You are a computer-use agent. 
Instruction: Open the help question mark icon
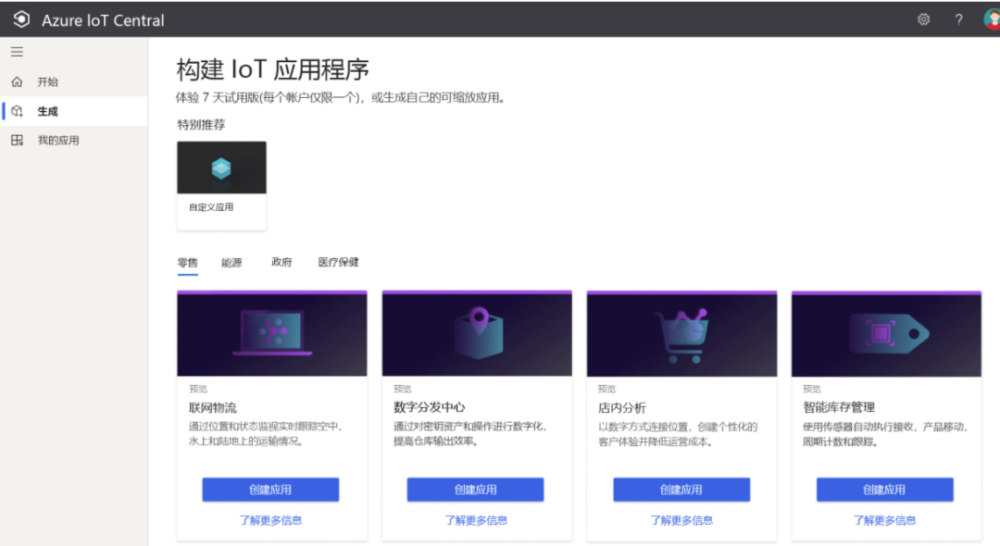(959, 20)
